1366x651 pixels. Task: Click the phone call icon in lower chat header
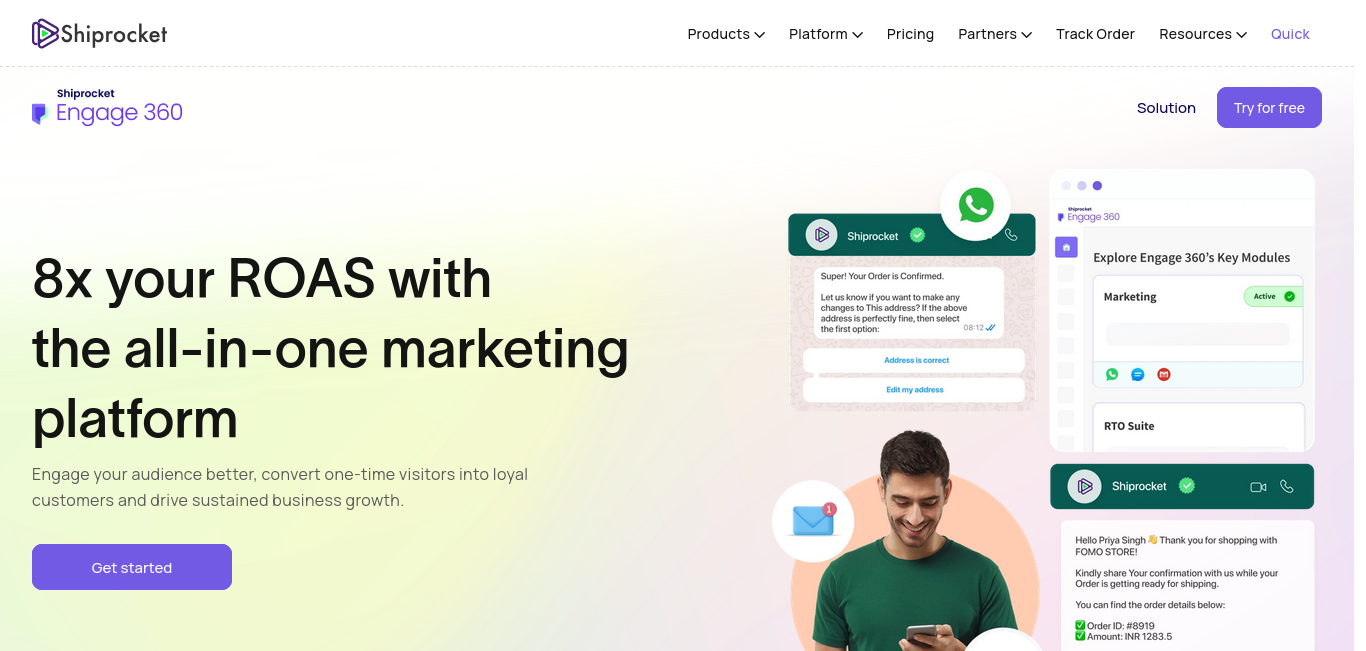pyautogui.click(x=1287, y=487)
